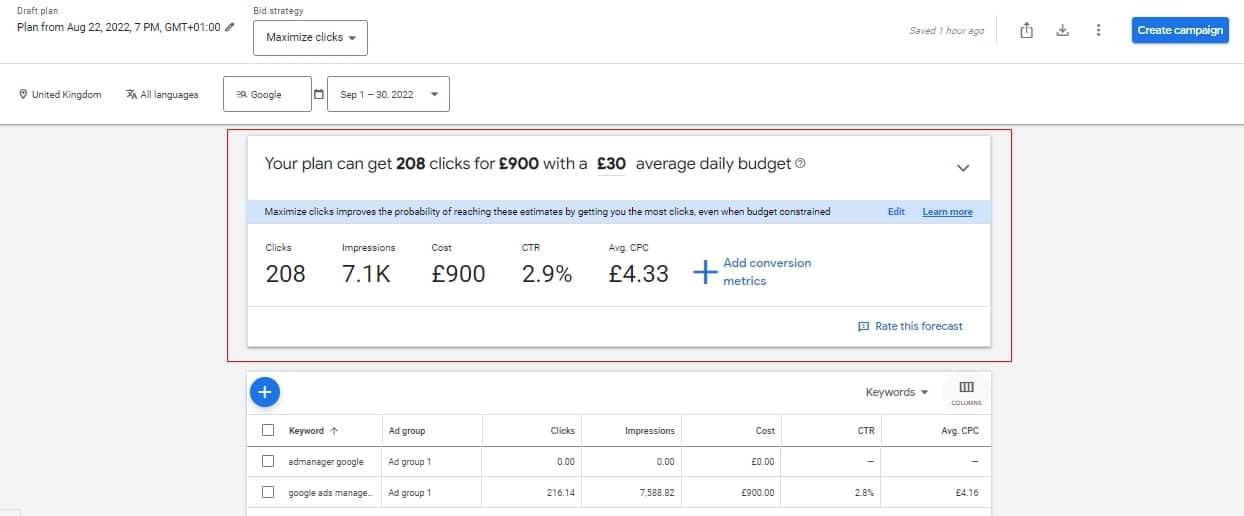Select the google ads manager keyword checkbox
Image resolution: width=1244 pixels, height=516 pixels.
click(268, 493)
